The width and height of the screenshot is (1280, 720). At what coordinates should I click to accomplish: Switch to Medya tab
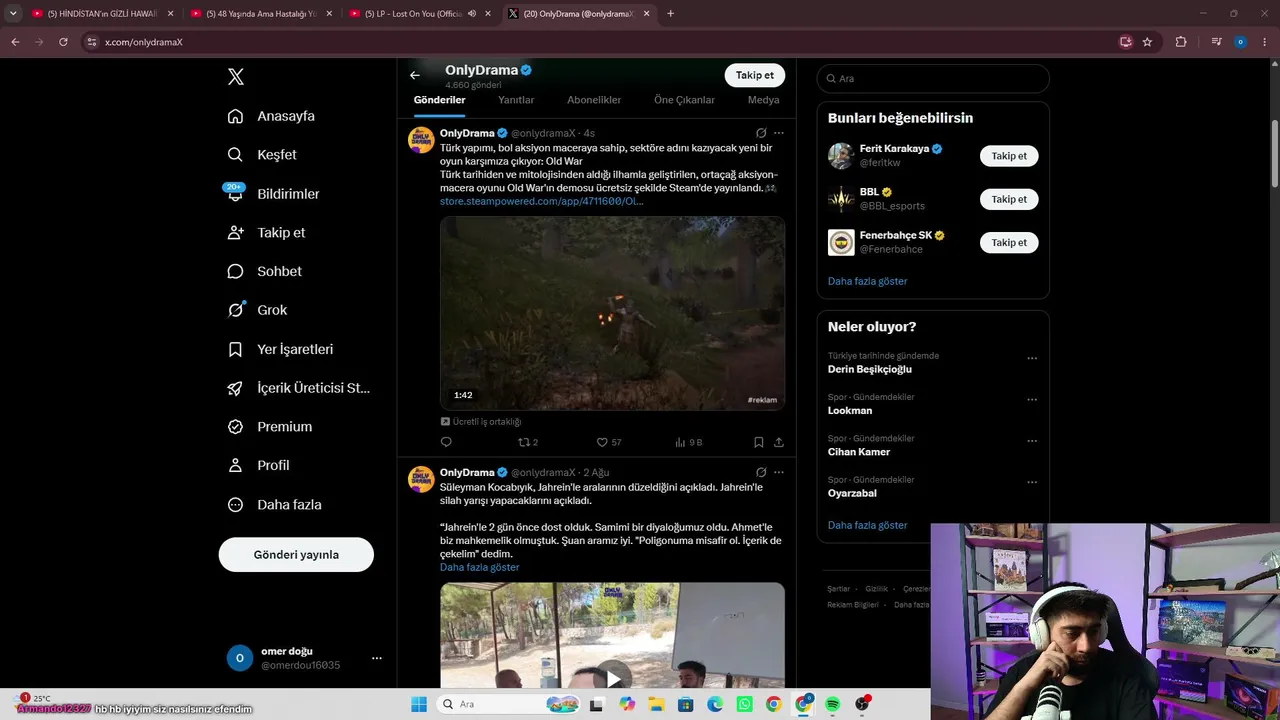[763, 100]
